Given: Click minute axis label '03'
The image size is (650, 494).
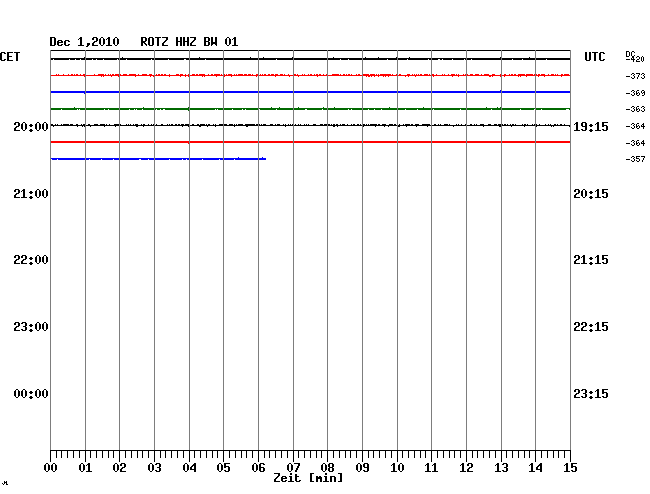Looking at the screenshot, I should click(154, 468).
